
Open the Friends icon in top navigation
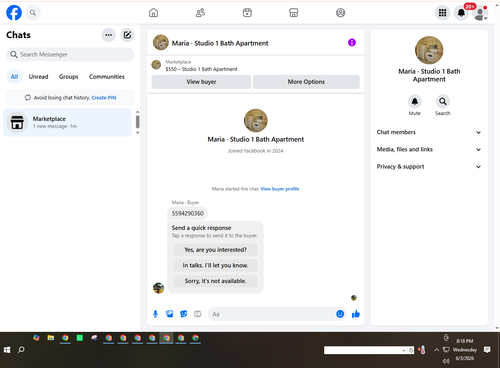coord(200,13)
